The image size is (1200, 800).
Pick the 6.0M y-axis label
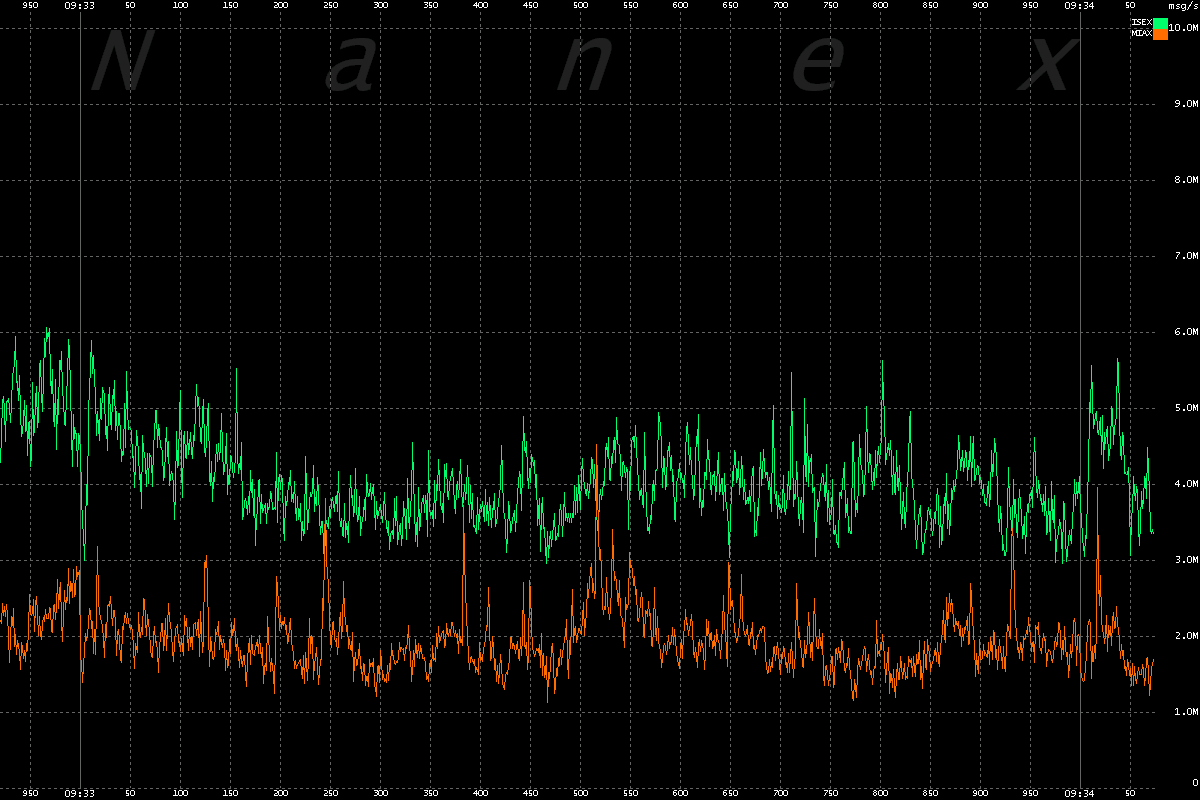(x=1186, y=332)
